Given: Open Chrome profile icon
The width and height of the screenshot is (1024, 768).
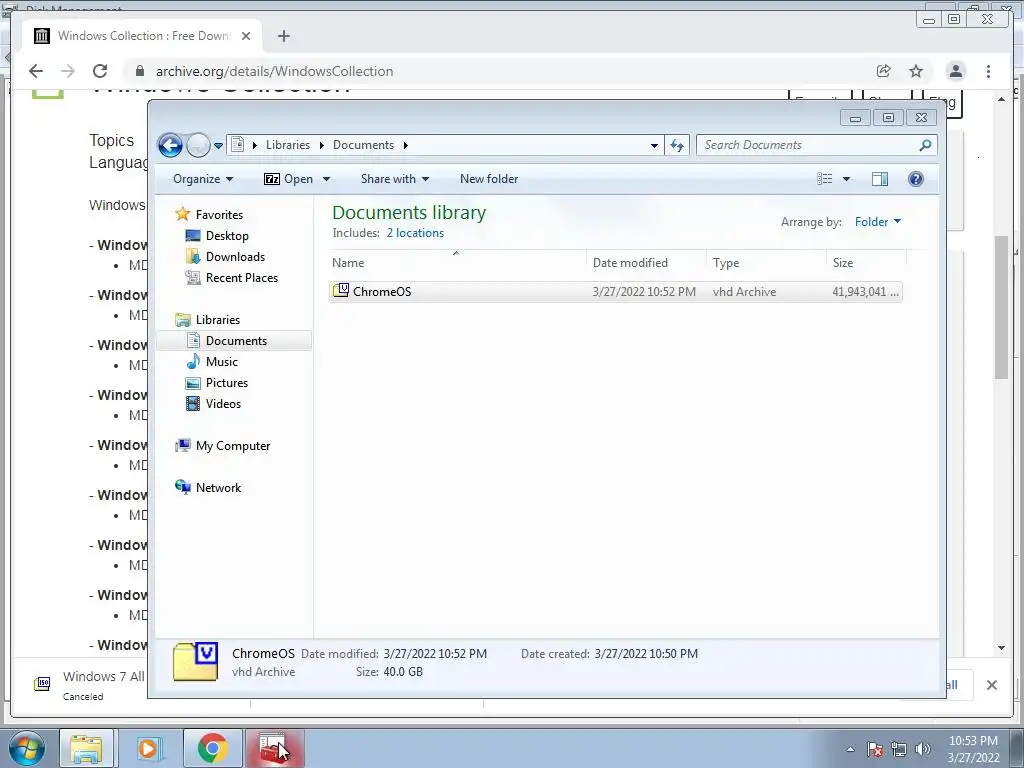Looking at the screenshot, I should (955, 71).
